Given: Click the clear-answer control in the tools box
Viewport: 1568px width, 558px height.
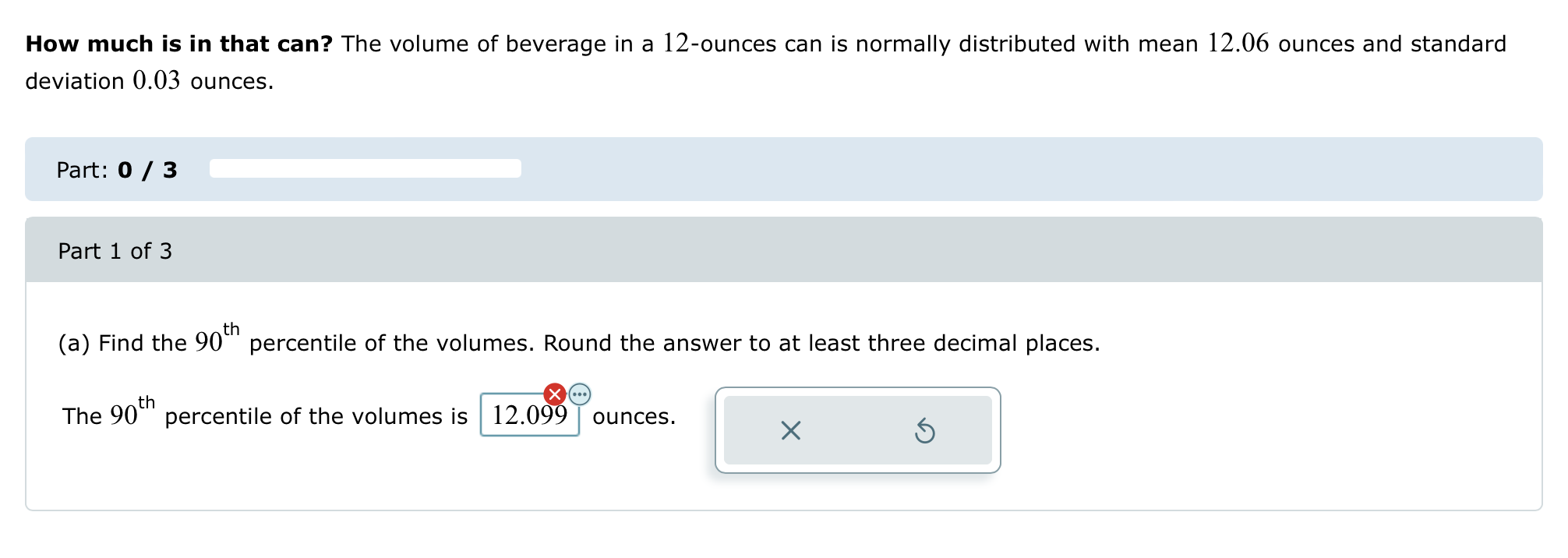Looking at the screenshot, I should 790,431.
